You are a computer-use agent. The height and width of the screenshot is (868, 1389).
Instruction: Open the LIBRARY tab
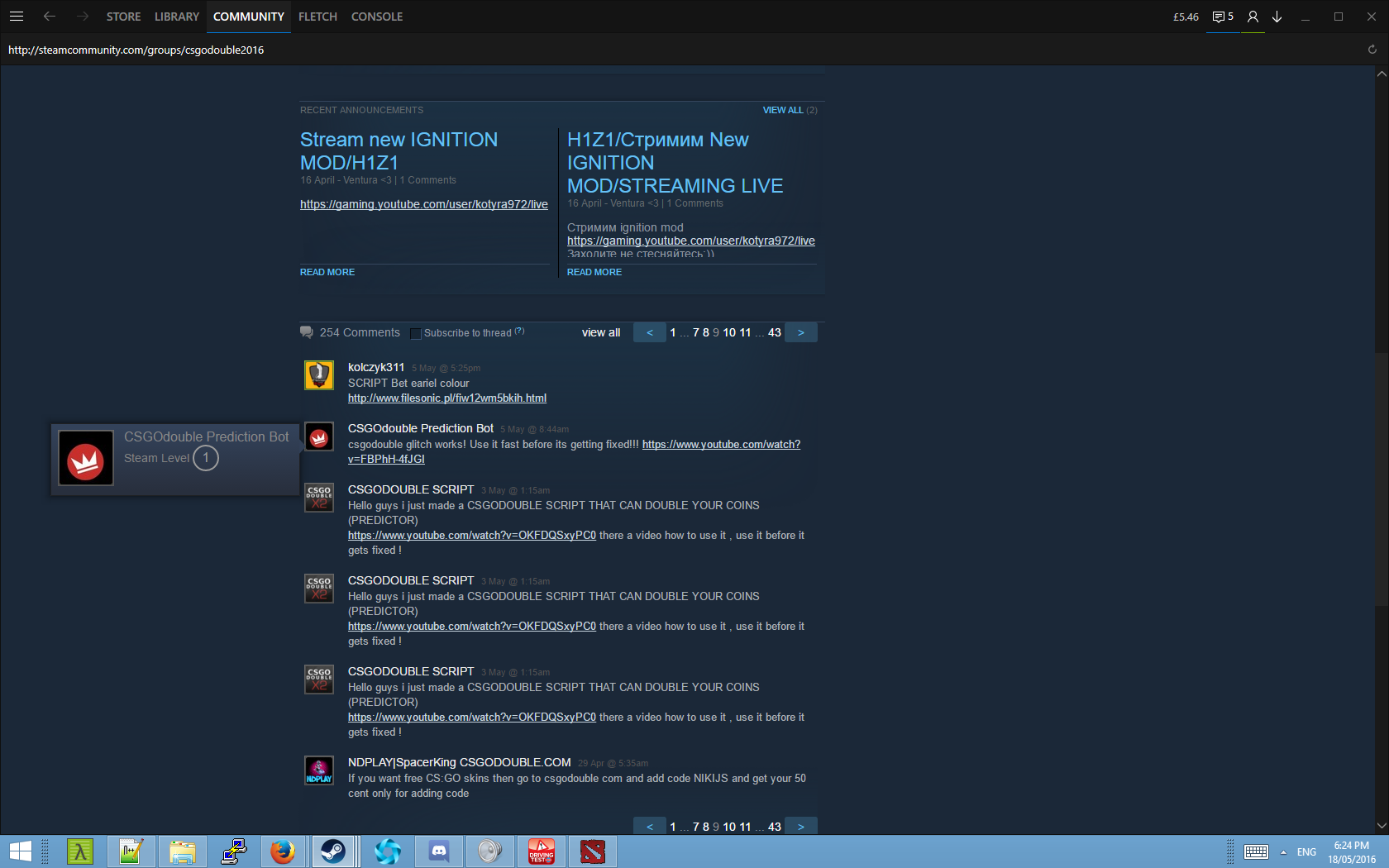[x=177, y=17]
